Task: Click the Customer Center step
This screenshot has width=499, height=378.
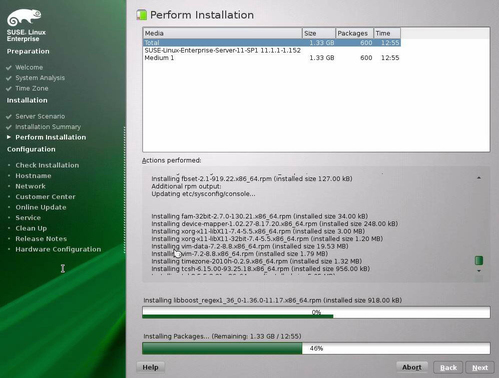Action: click(x=45, y=197)
